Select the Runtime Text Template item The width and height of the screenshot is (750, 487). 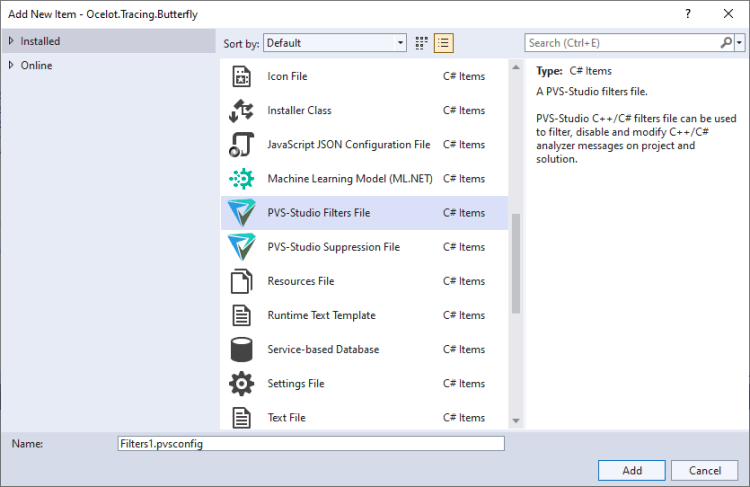tap(321, 316)
